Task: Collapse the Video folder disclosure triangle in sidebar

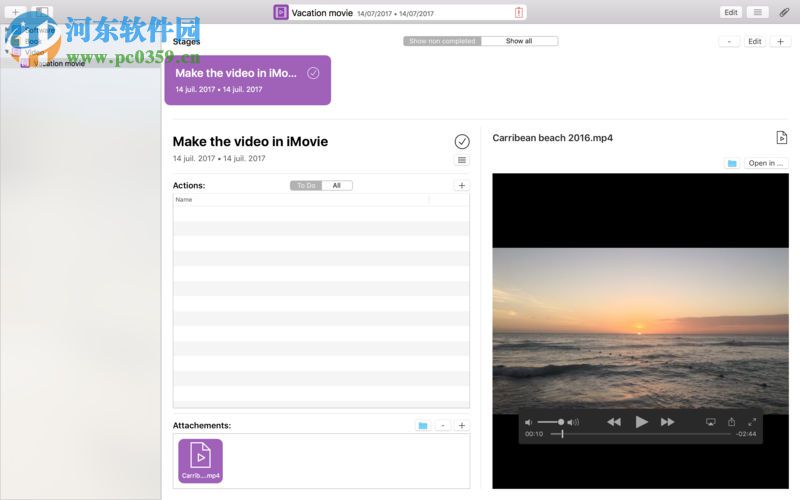Action: pyautogui.click(x=7, y=52)
